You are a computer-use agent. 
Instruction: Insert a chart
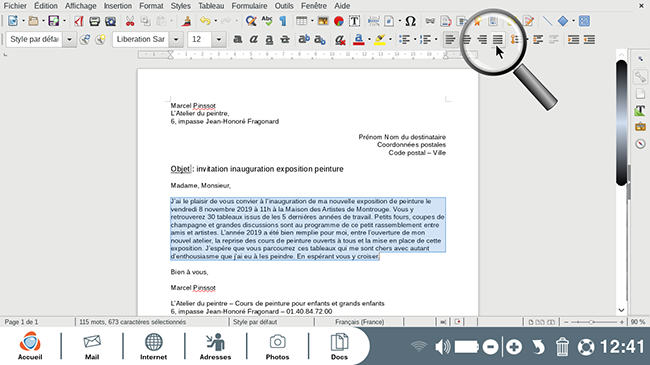click(x=339, y=21)
